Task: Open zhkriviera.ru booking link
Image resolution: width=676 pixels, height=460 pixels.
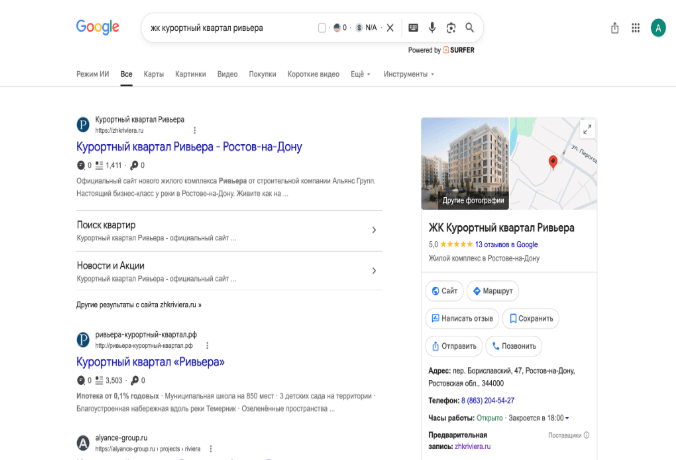Action: (473, 447)
